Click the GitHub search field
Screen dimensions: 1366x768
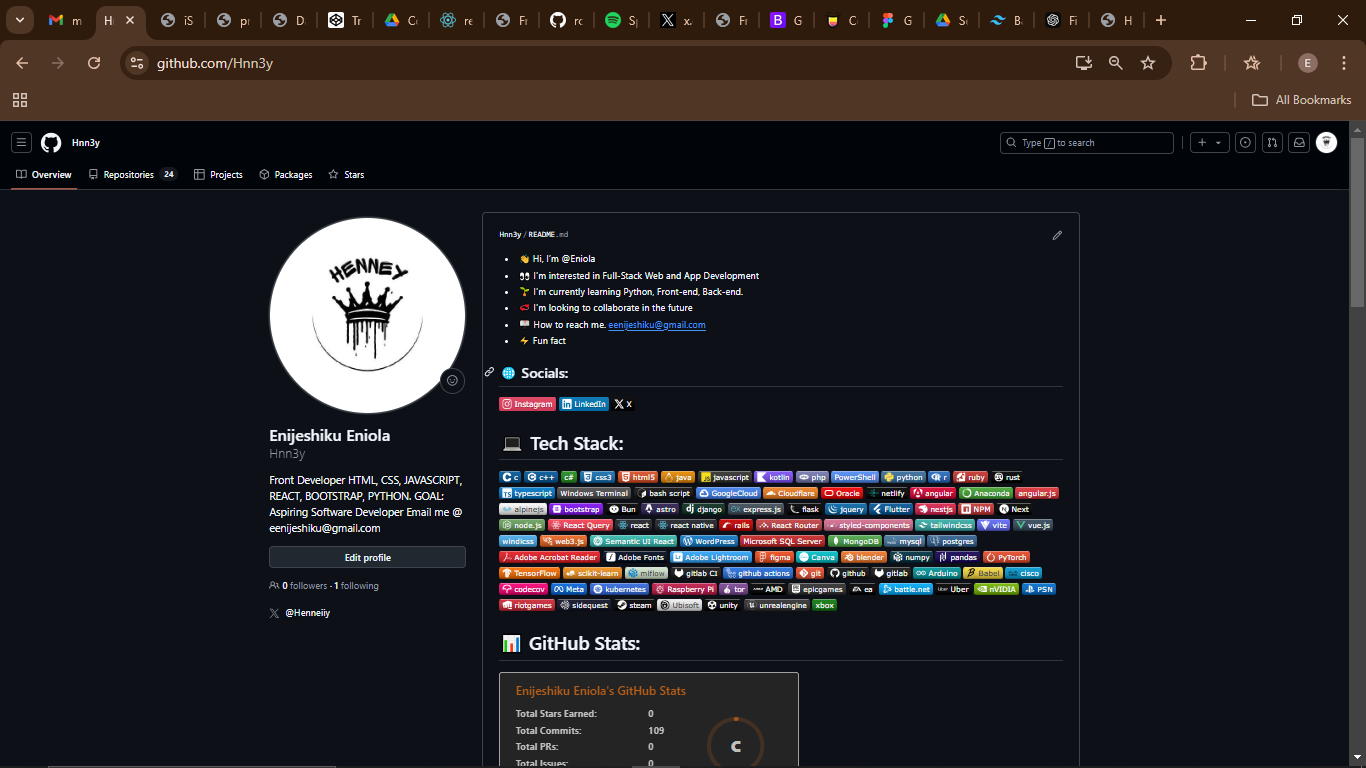tap(1085, 142)
